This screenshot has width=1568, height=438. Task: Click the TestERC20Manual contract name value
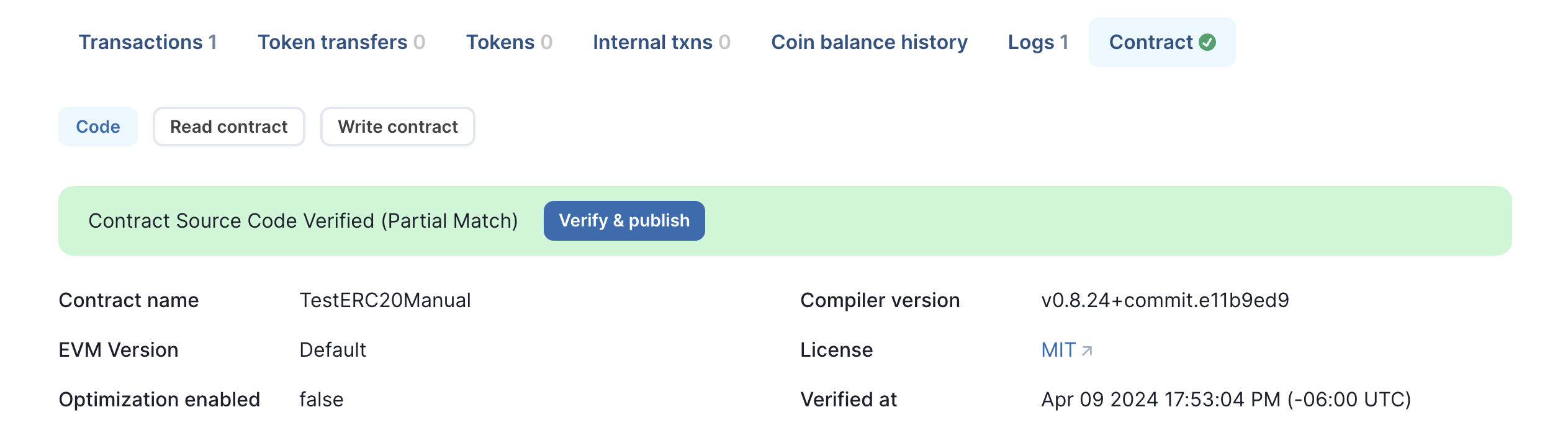pos(385,300)
